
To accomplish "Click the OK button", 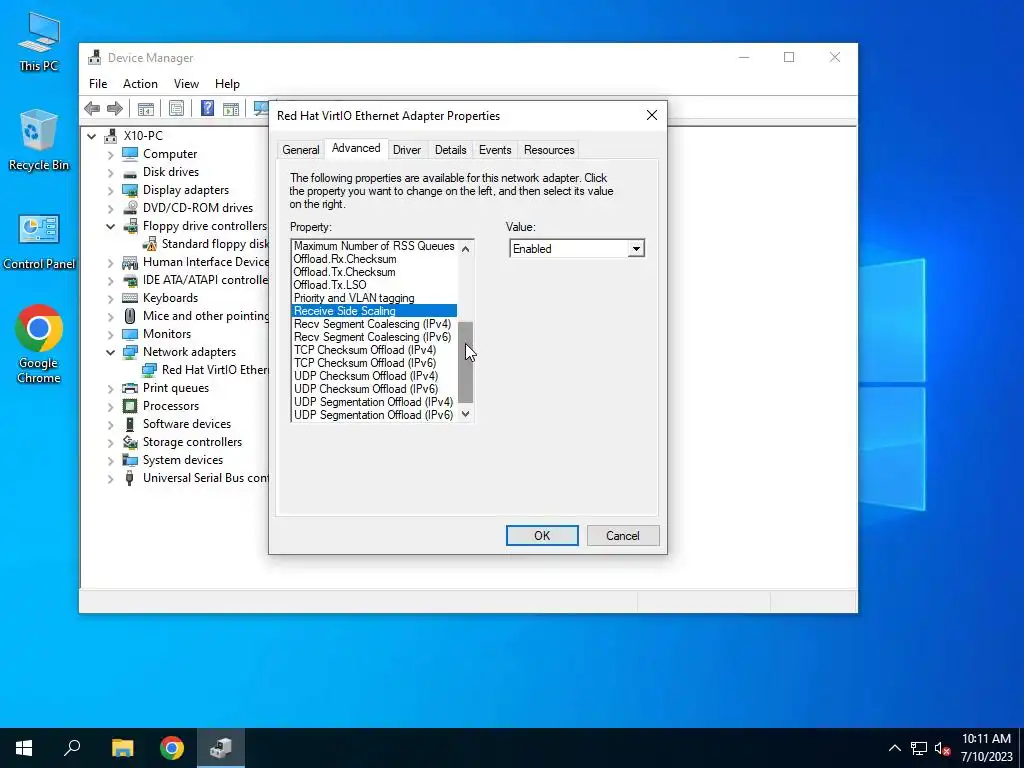I will pyautogui.click(x=542, y=536).
